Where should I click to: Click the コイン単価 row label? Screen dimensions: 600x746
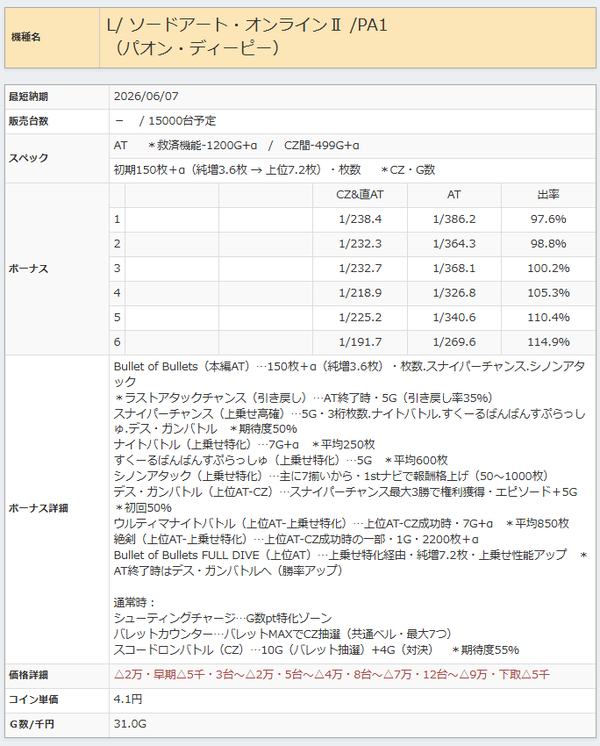pyautogui.click(x=33, y=699)
